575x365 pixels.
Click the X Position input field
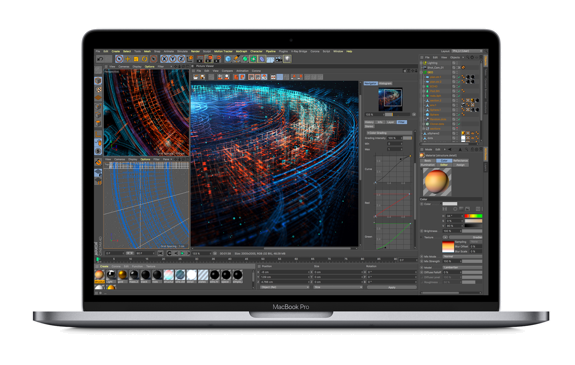(x=285, y=272)
